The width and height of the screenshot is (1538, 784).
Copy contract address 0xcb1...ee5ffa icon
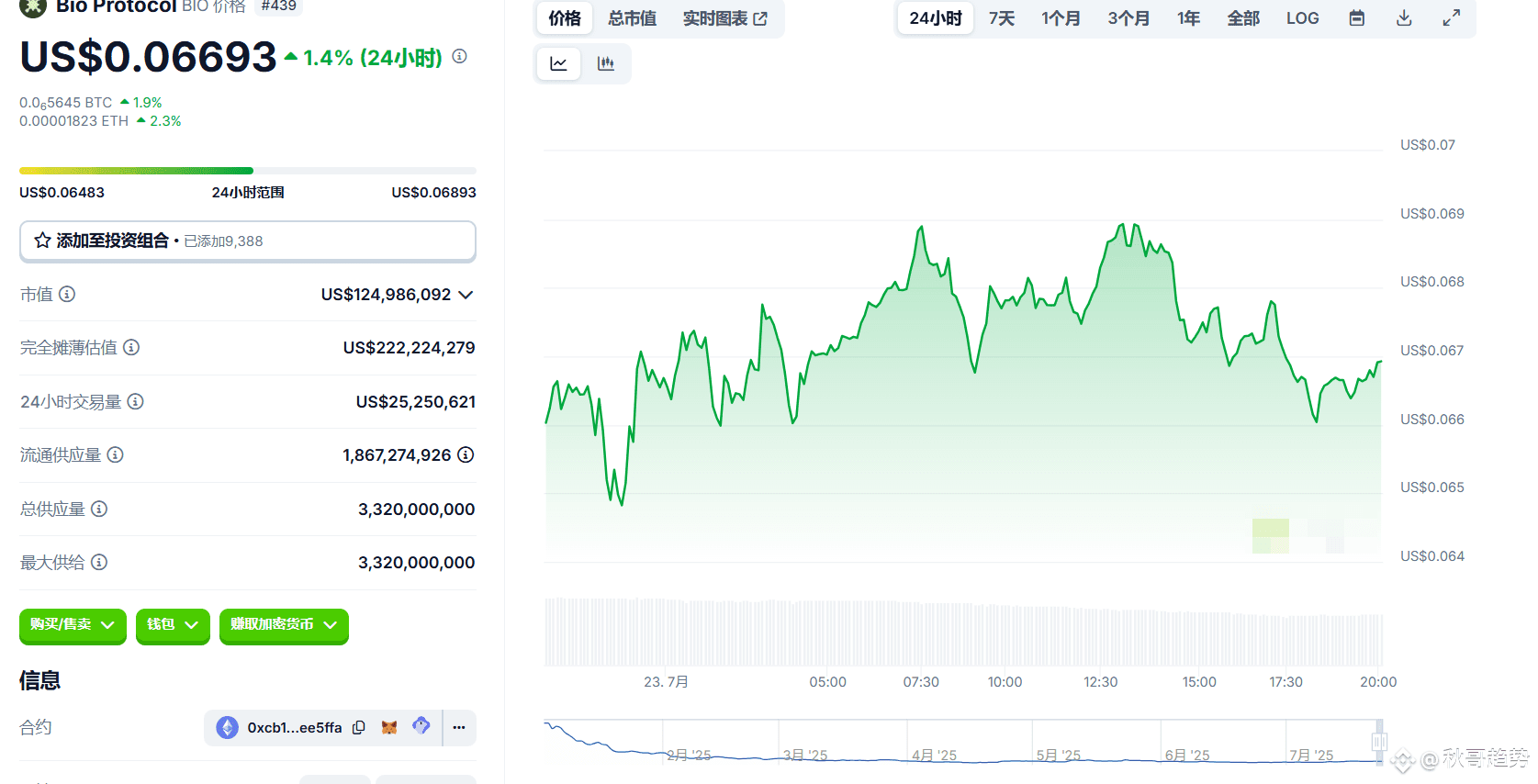(x=359, y=727)
